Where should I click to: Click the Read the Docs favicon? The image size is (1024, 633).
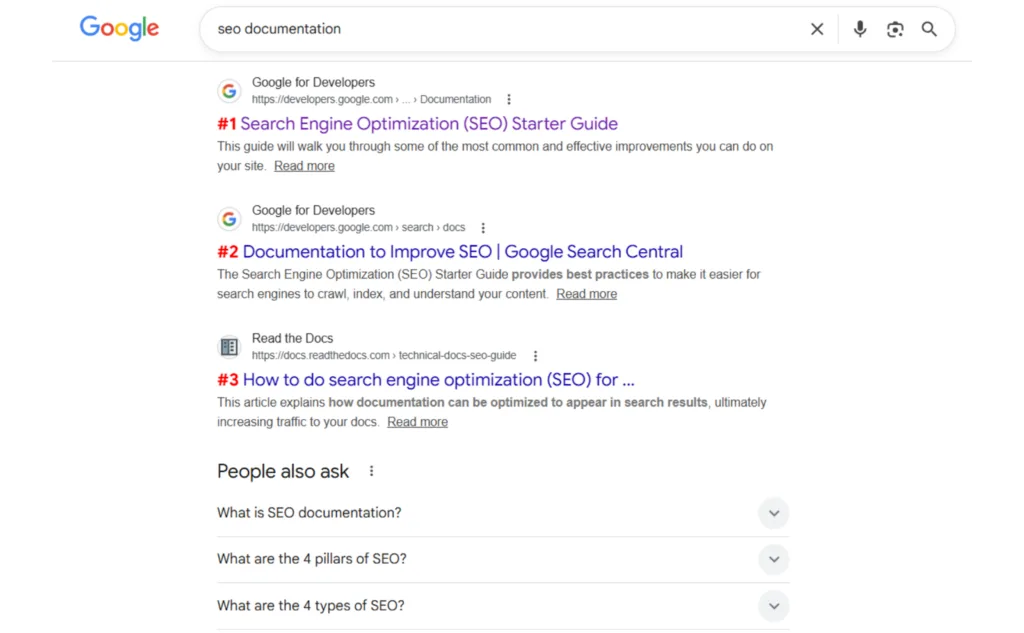tap(229, 347)
